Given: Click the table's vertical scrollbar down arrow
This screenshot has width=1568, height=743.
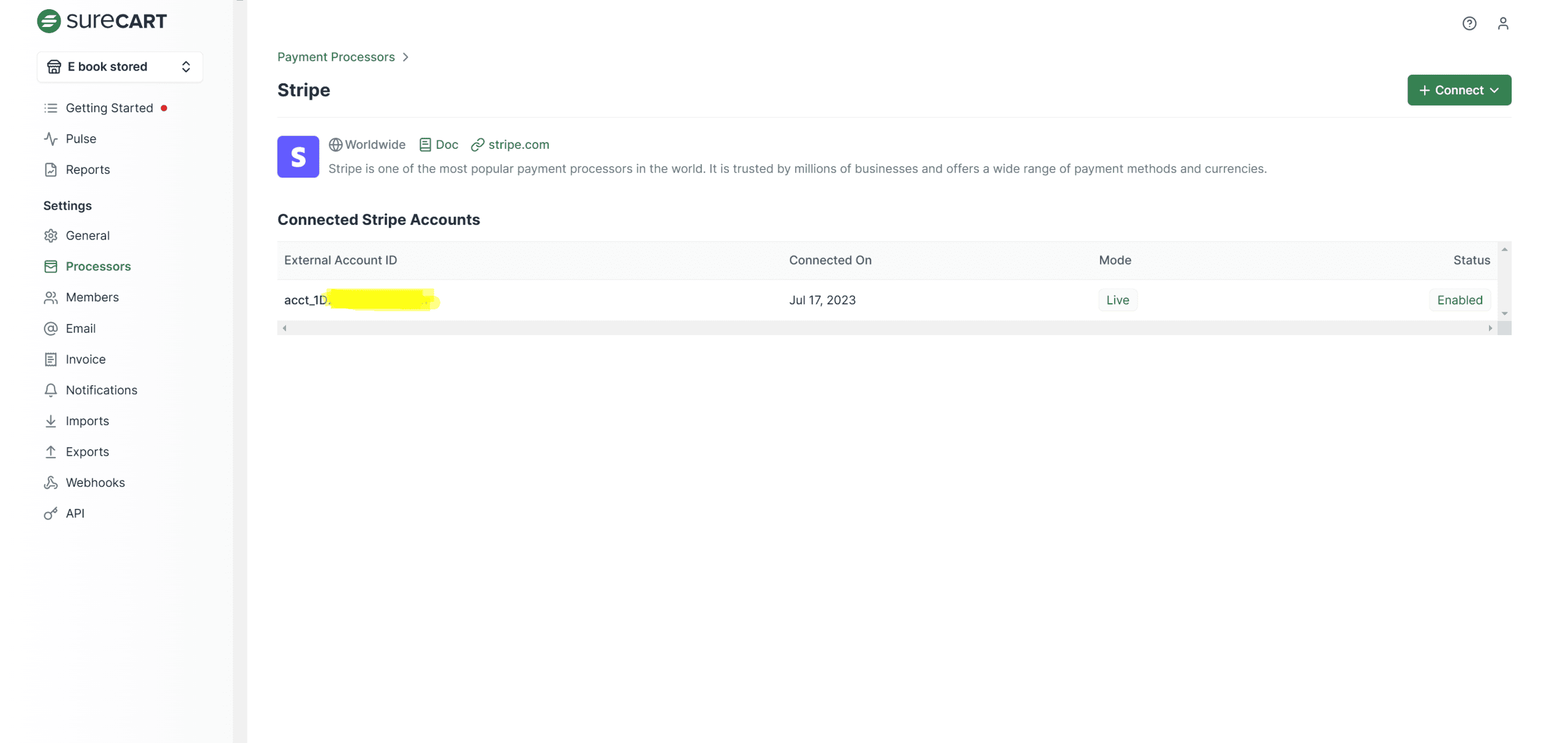Looking at the screenshot, I should [1504, 314].
